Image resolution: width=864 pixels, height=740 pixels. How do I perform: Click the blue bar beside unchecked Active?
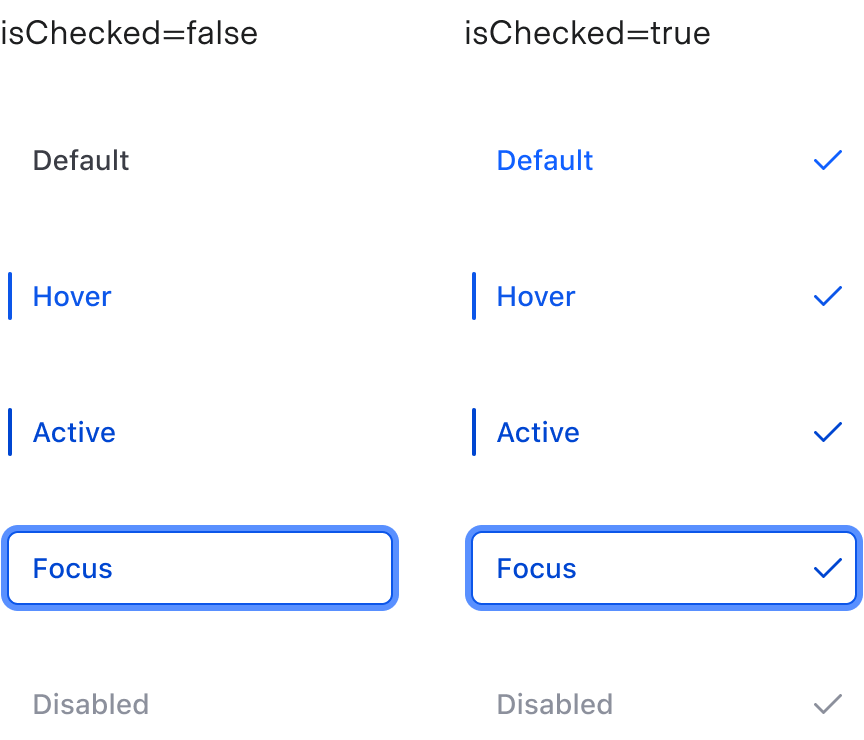pos(10,432)
